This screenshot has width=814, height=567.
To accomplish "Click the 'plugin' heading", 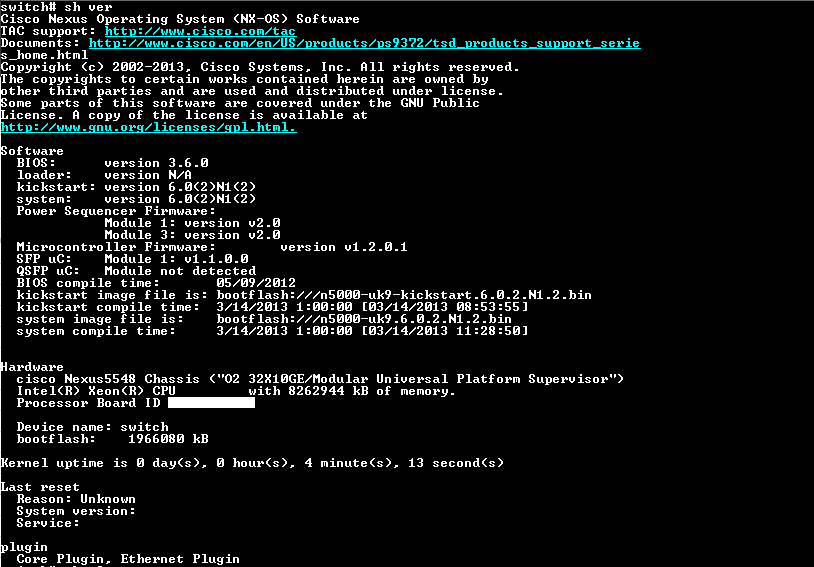I will (24, 547).
